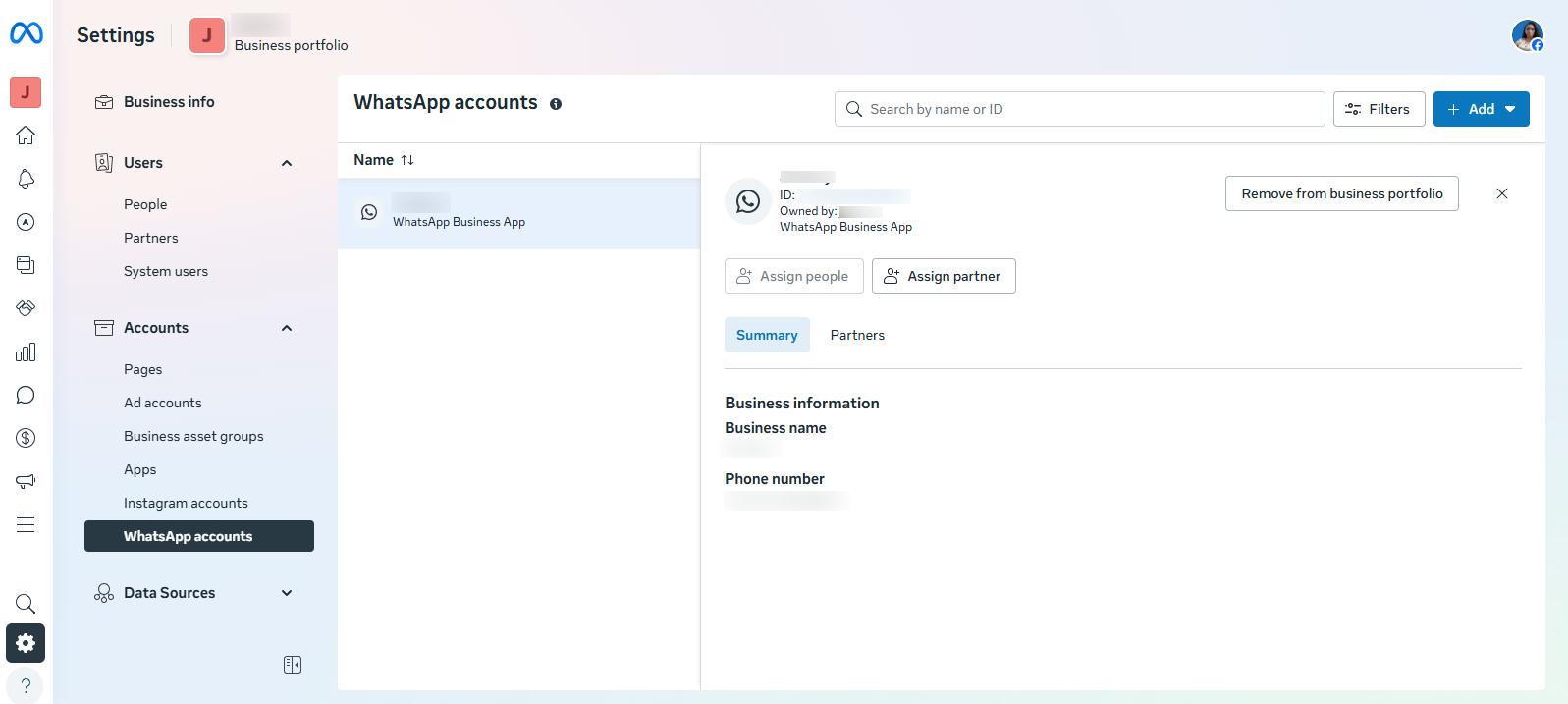Click the search magnifier in left rail
This screenshot has height=704, width=1568.
(x=26, y=604)
